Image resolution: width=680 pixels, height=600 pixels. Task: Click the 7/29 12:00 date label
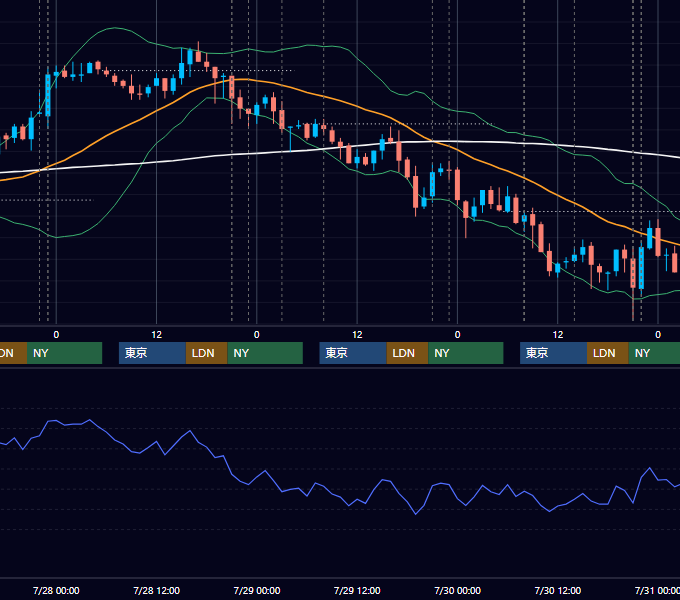click(357, 590)
